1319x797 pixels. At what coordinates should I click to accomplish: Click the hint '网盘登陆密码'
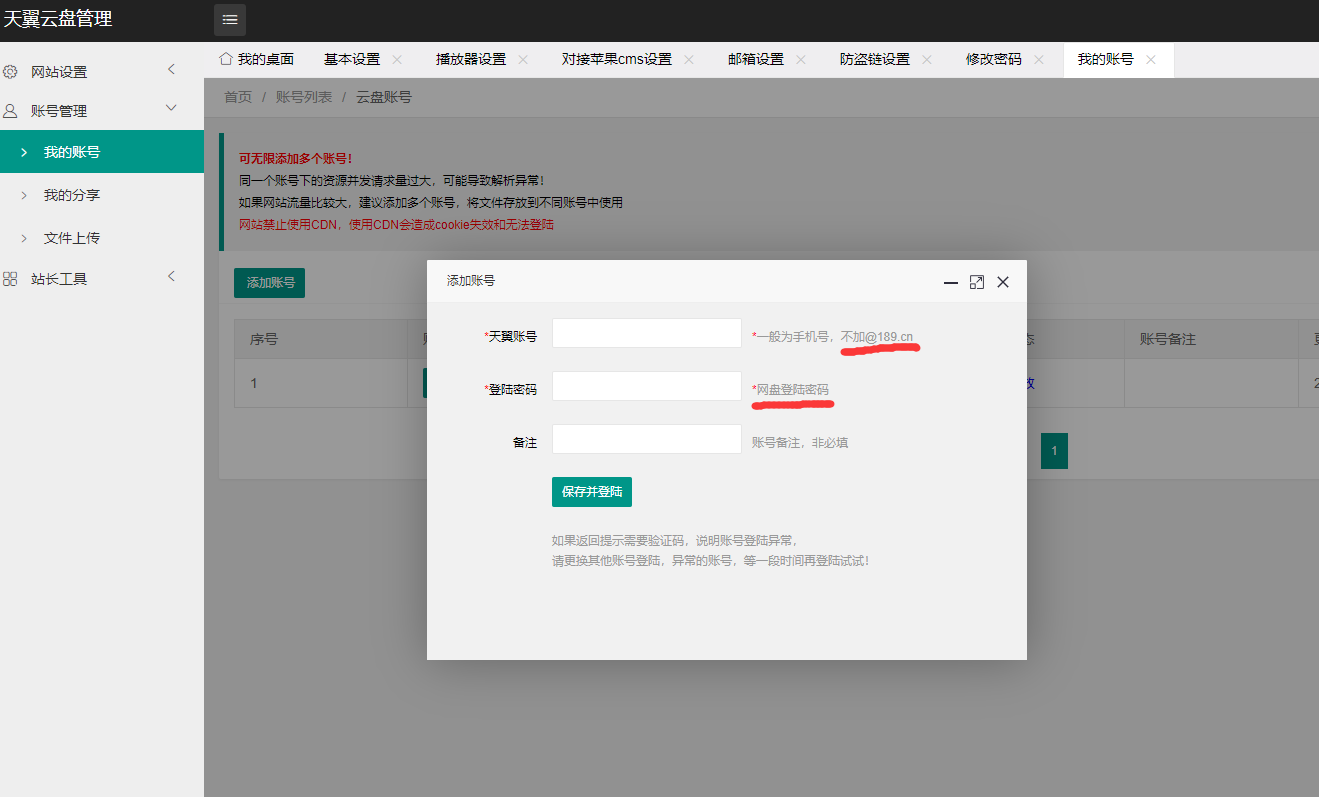pos(791,390)
